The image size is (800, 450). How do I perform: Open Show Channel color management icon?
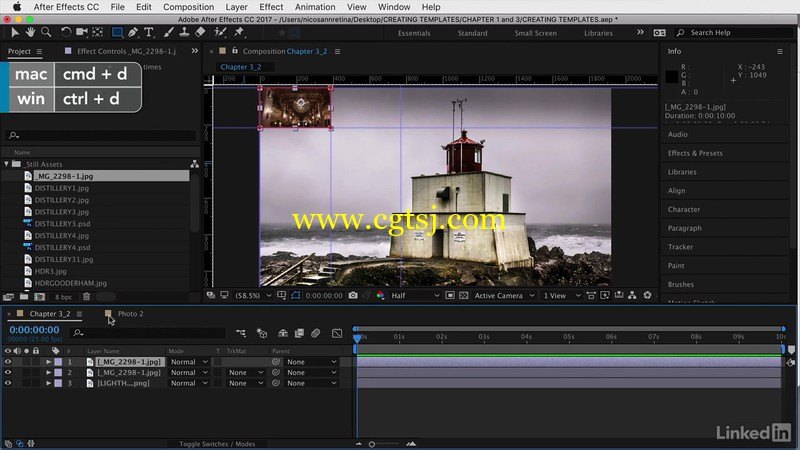381,295
